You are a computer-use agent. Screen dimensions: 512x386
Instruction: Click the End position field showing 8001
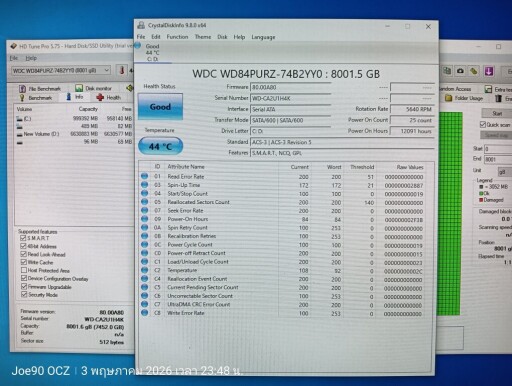click(498, 159)
